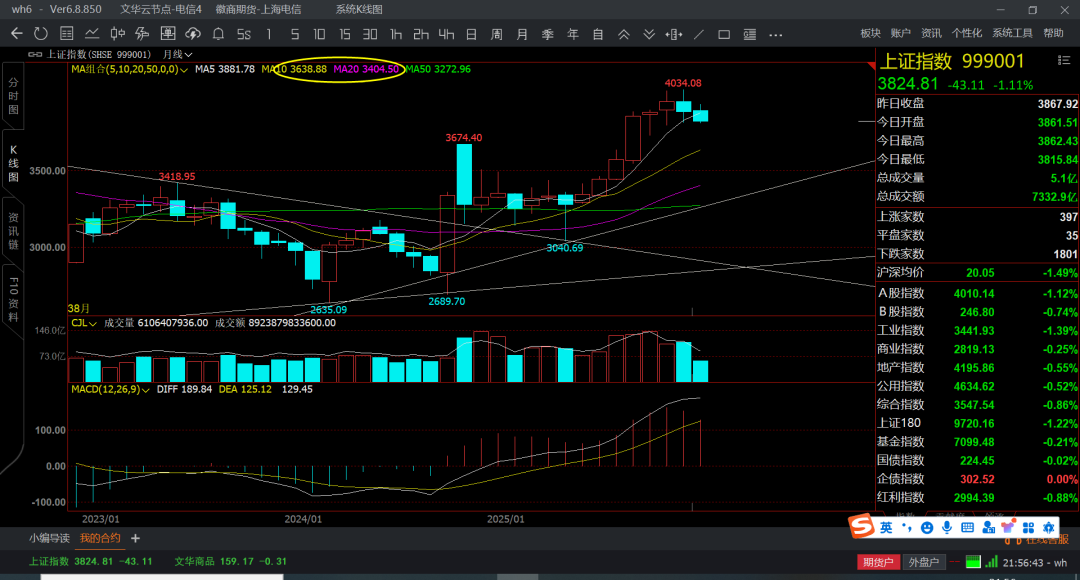Select the 我的合约 bottom tab

click(x=100, y=538)
